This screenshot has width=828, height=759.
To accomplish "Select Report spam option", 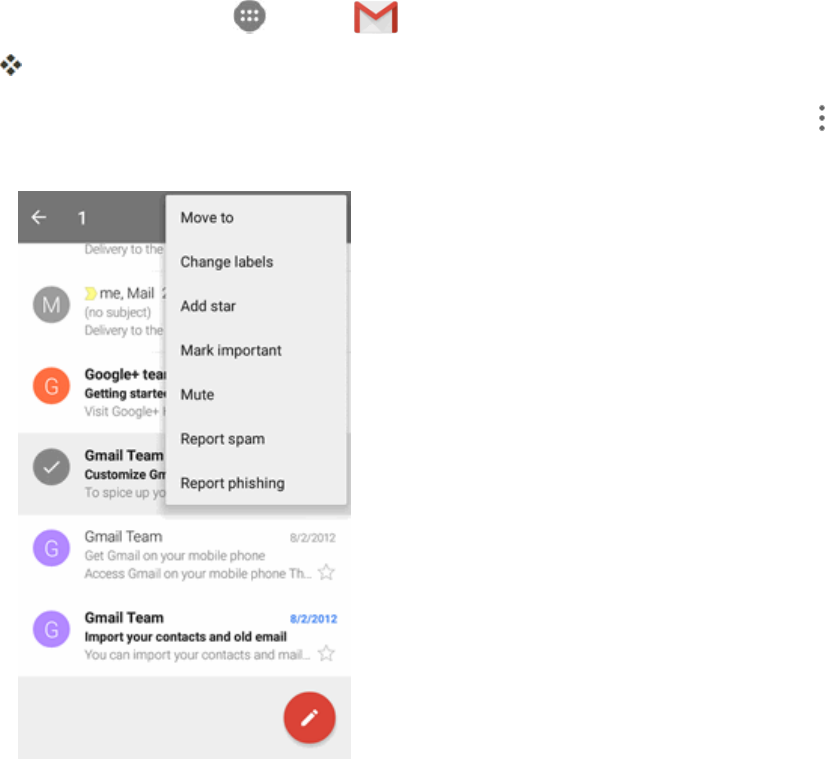I will click(x=256, y=439).
